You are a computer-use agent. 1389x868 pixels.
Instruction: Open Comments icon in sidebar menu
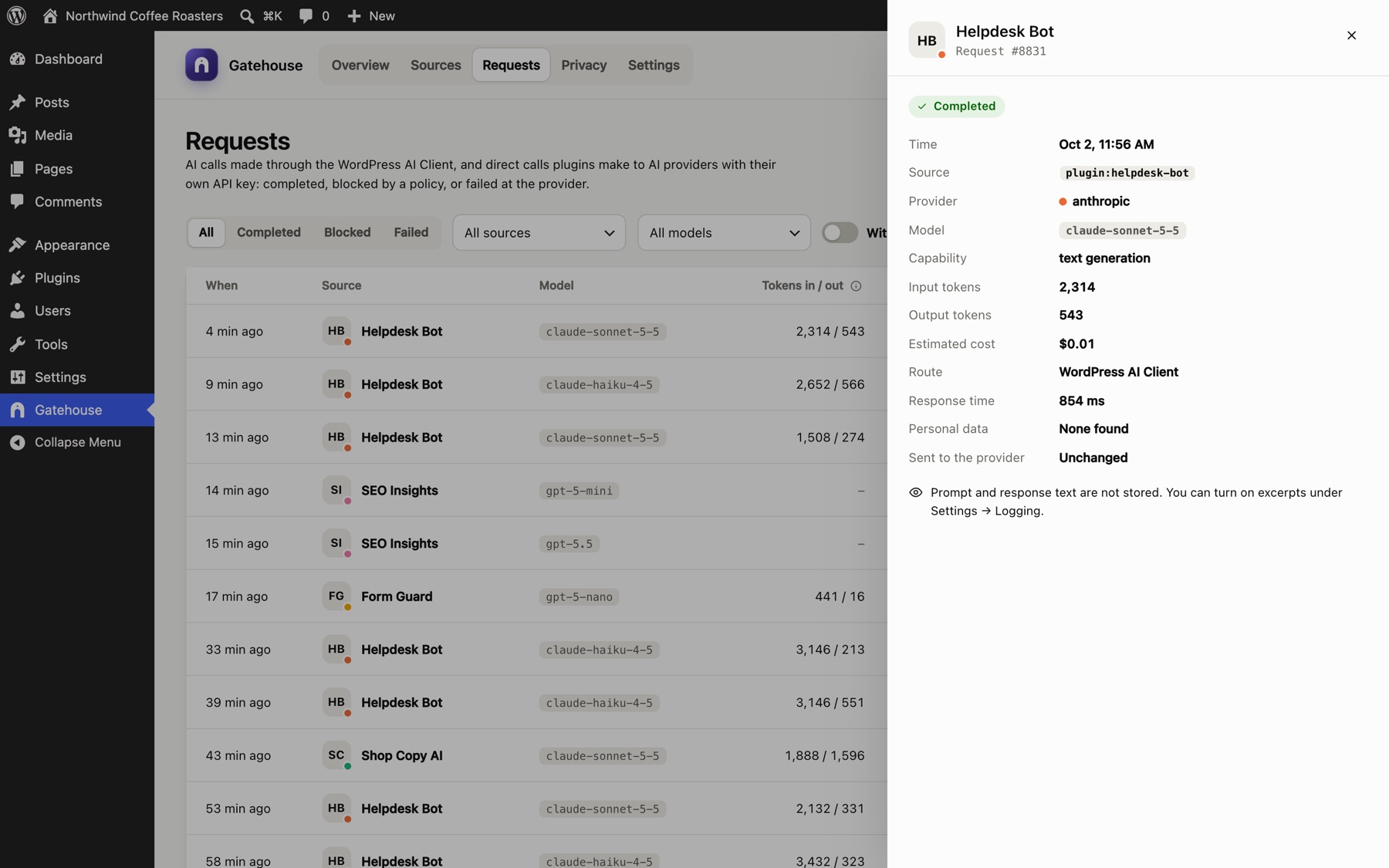[18, 201]
